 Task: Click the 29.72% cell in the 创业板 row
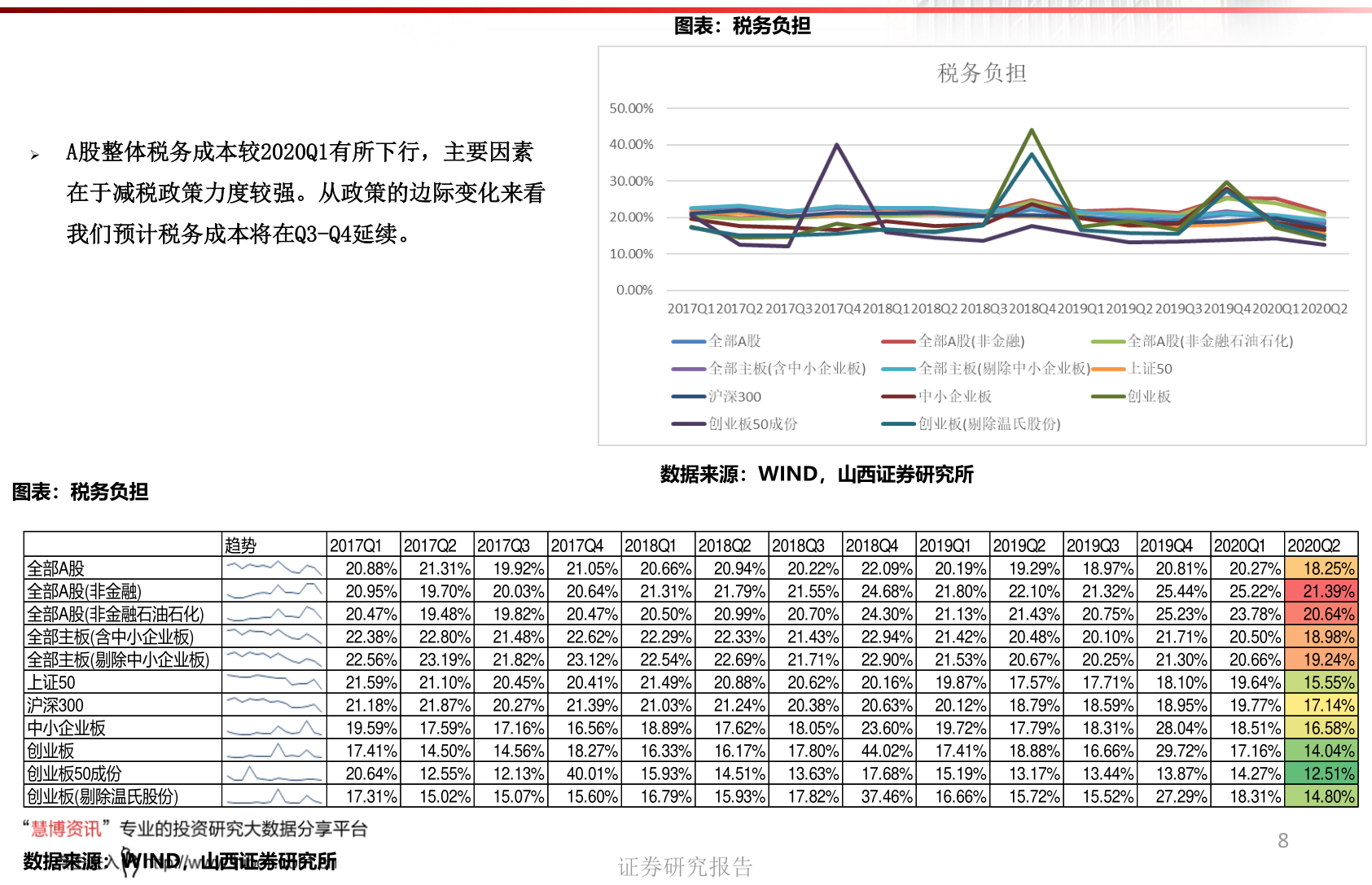click(1174, 751)
